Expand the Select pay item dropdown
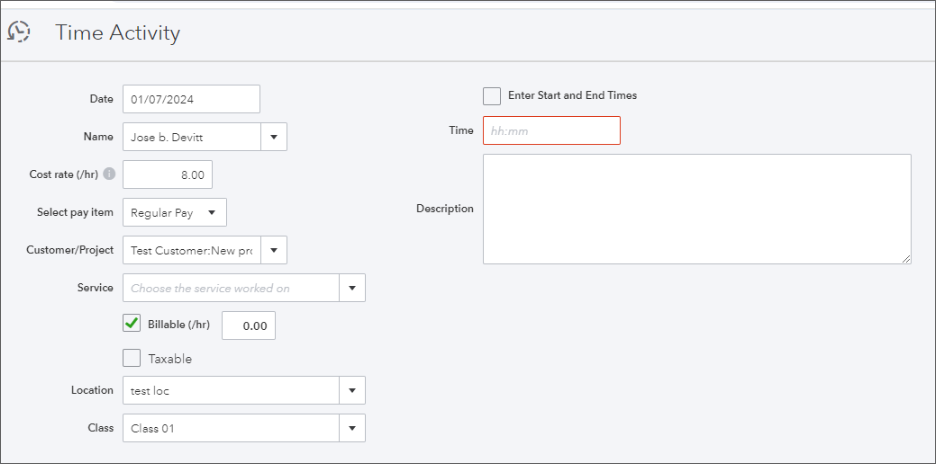936x464 pixels. [212, 213]
